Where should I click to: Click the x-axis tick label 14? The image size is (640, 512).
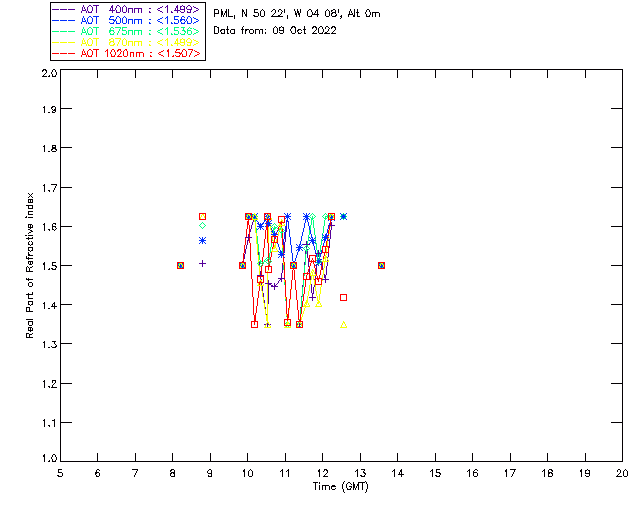point(398,473)
